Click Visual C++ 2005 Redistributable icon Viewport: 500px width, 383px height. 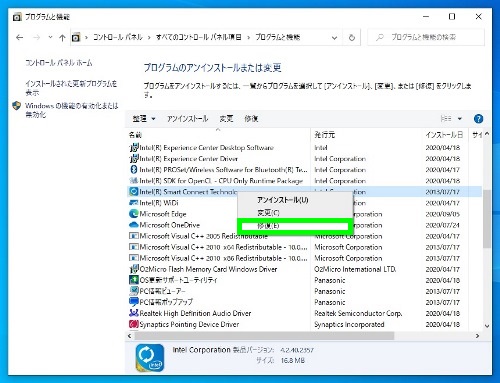pyautogui.click(x=134, y=236)
